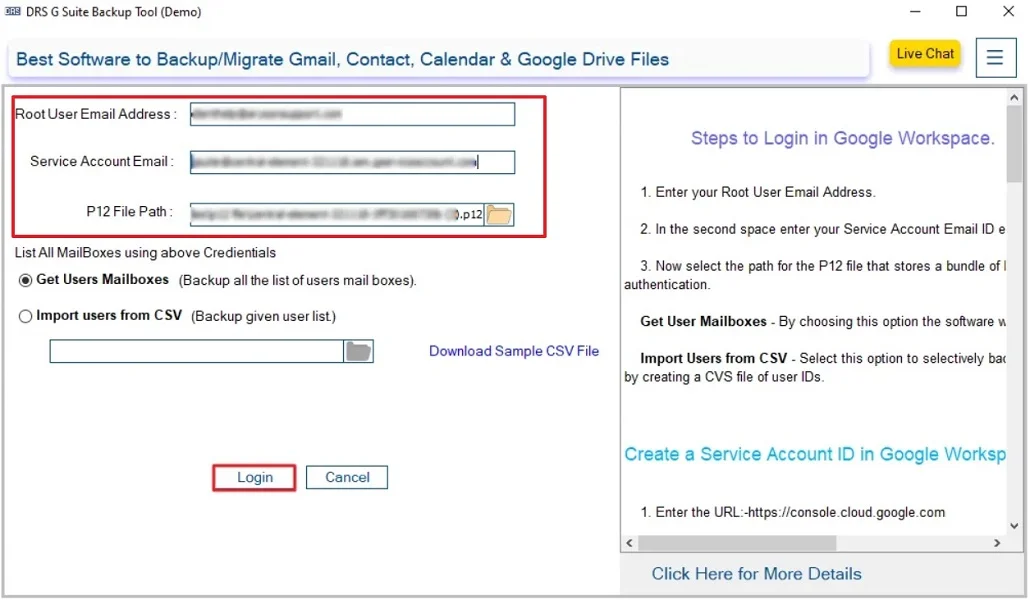Select the Get Users Mailboxes option

tap(27, 280)
